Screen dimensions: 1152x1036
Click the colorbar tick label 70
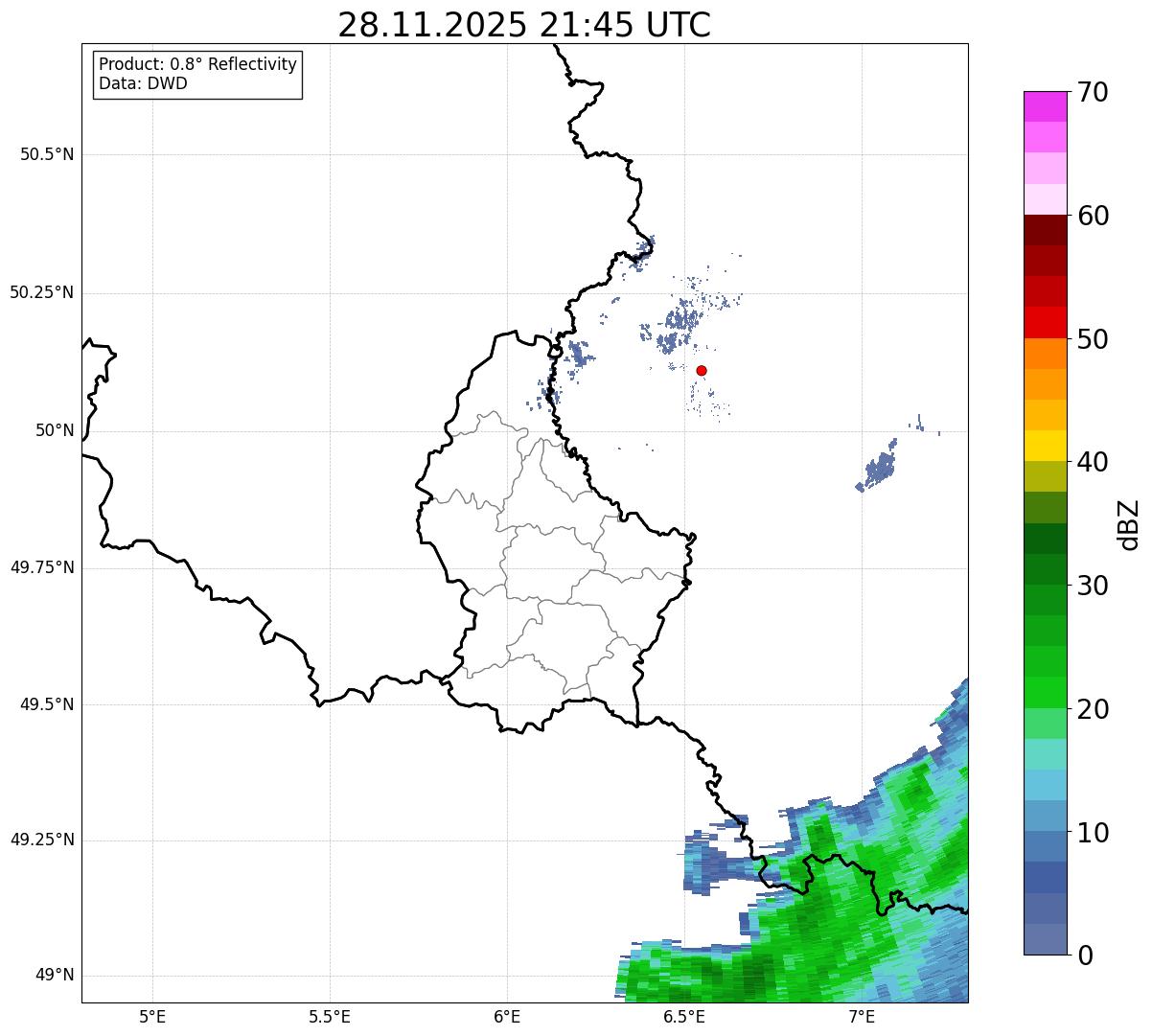point(1093,92)
